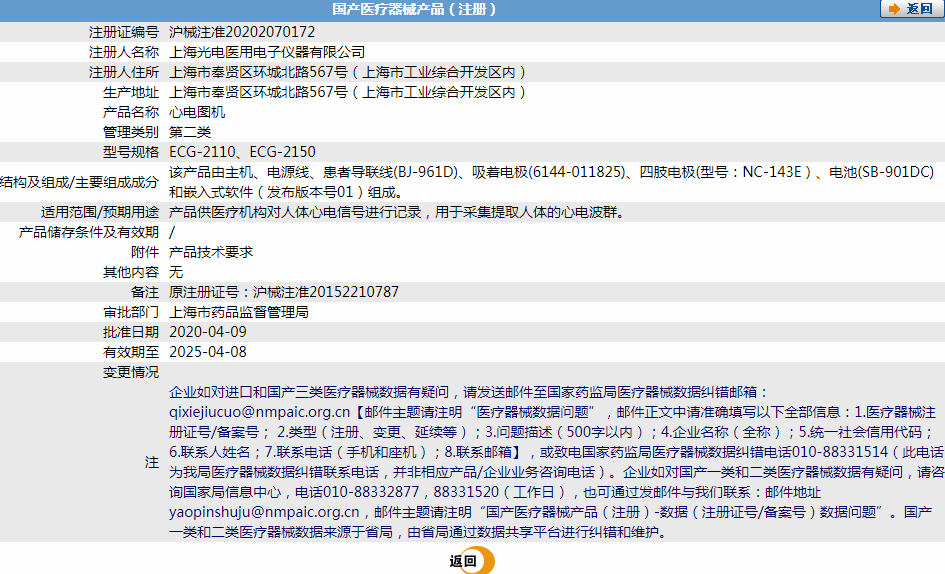Screen dimensions: 945x574
Task: Click the phone number 010-88332877 in the note
Action: coord(371,492)
